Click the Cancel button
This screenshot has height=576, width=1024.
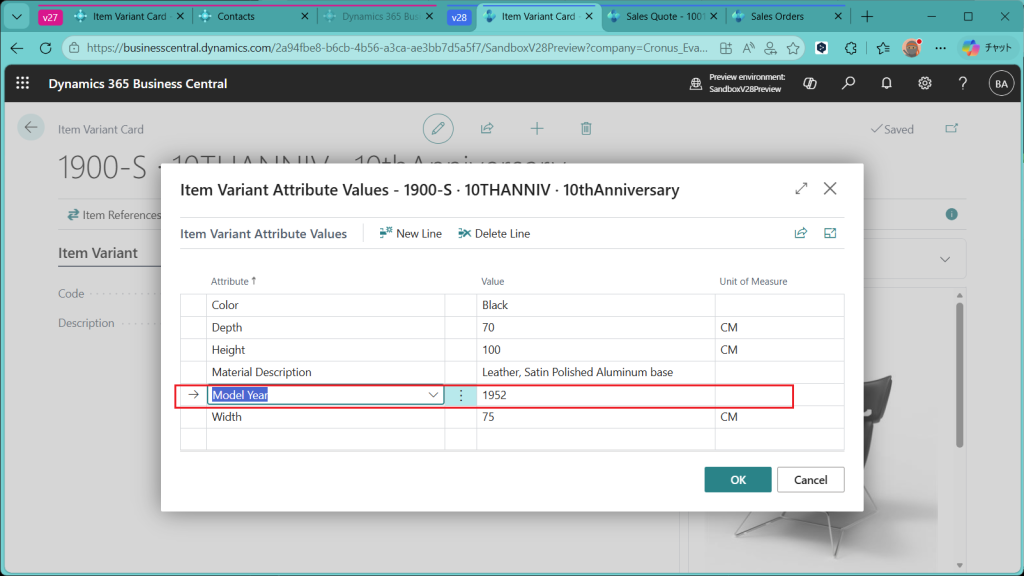[x=810, y=480]
